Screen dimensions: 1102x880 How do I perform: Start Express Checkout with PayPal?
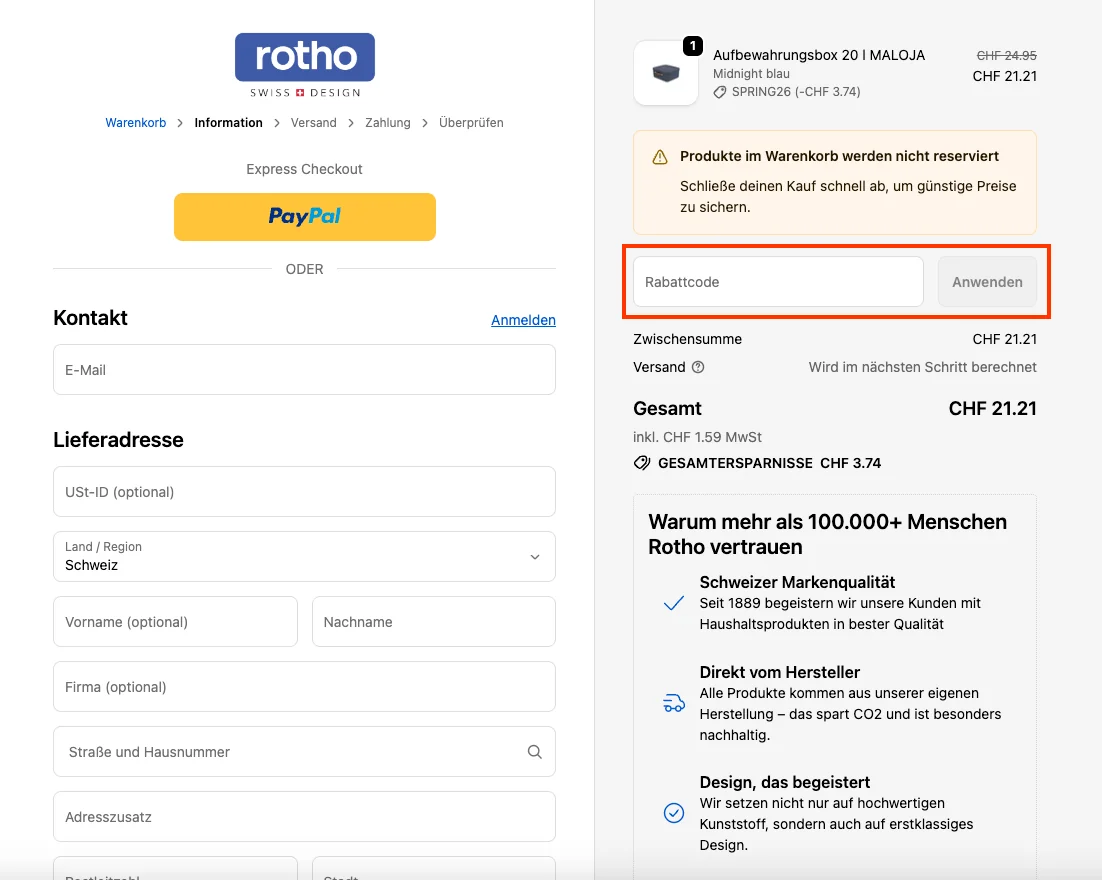click(x=304, y=217)
